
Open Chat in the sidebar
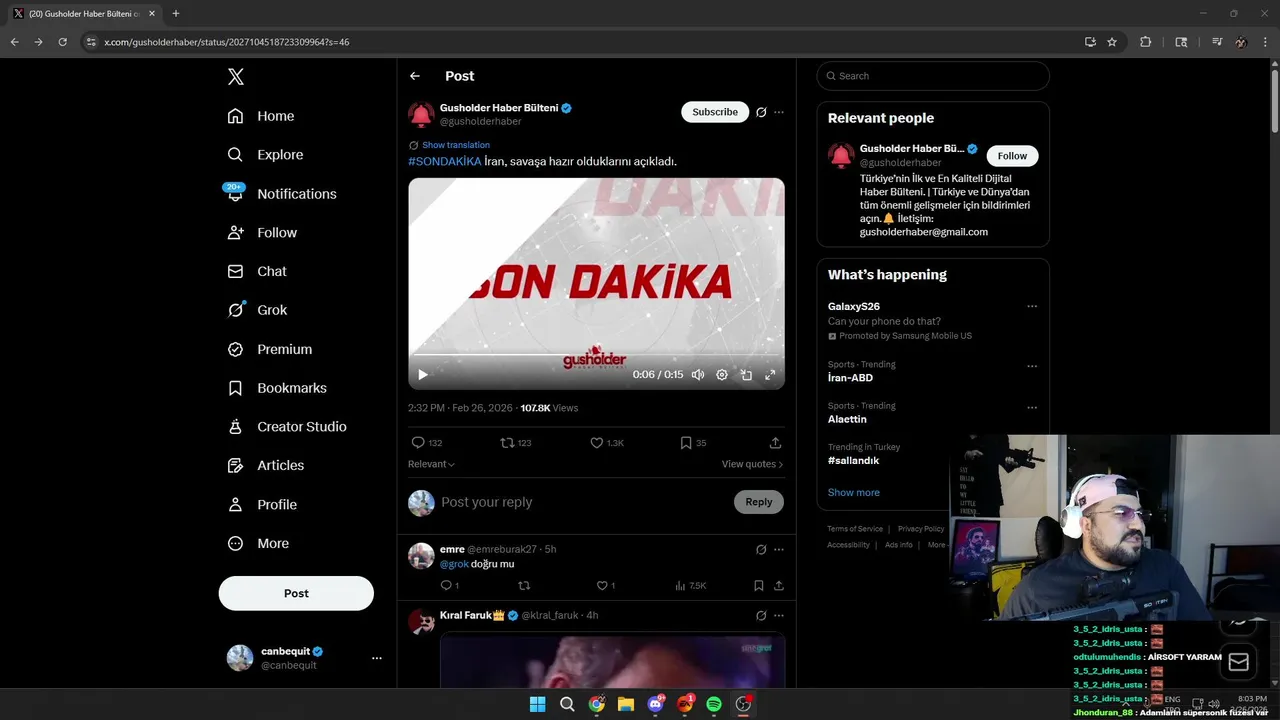(257, 271)
